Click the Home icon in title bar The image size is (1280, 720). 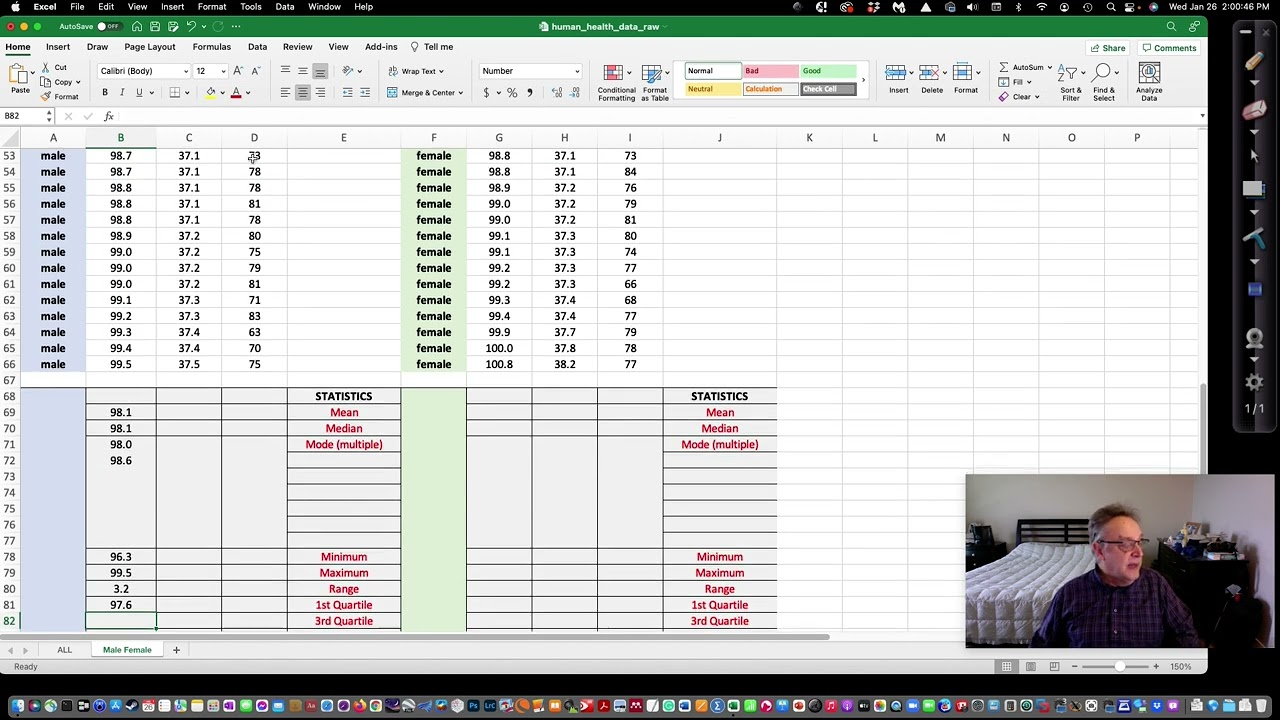click(x=137, y=26)
